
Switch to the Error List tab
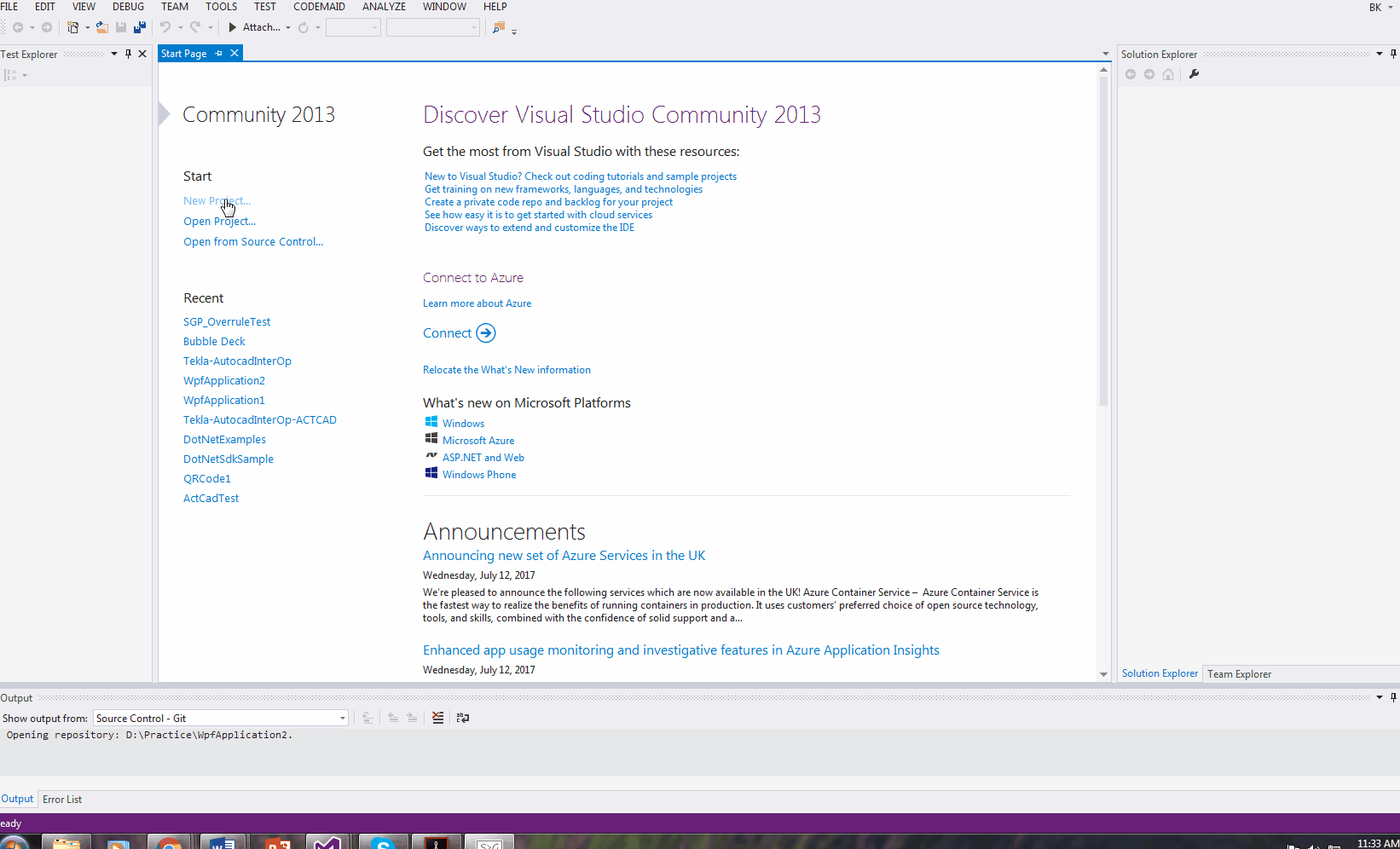(62, 799)
